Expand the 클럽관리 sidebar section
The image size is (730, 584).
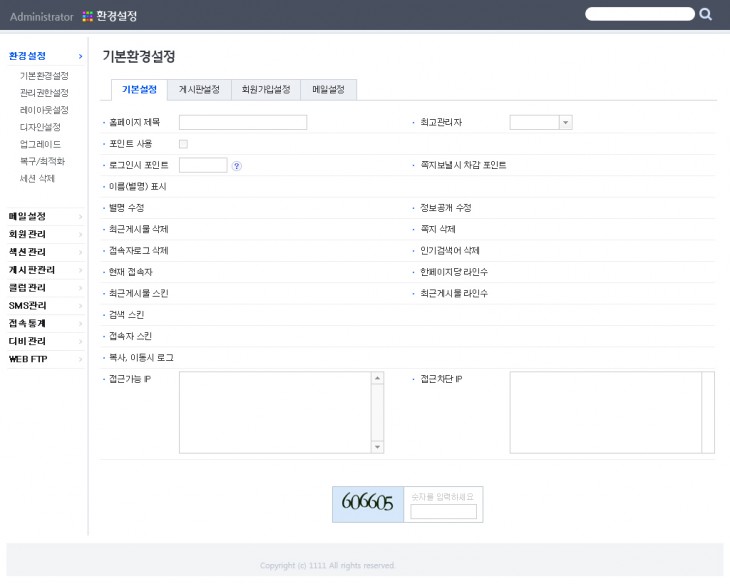tap(45, 288)
